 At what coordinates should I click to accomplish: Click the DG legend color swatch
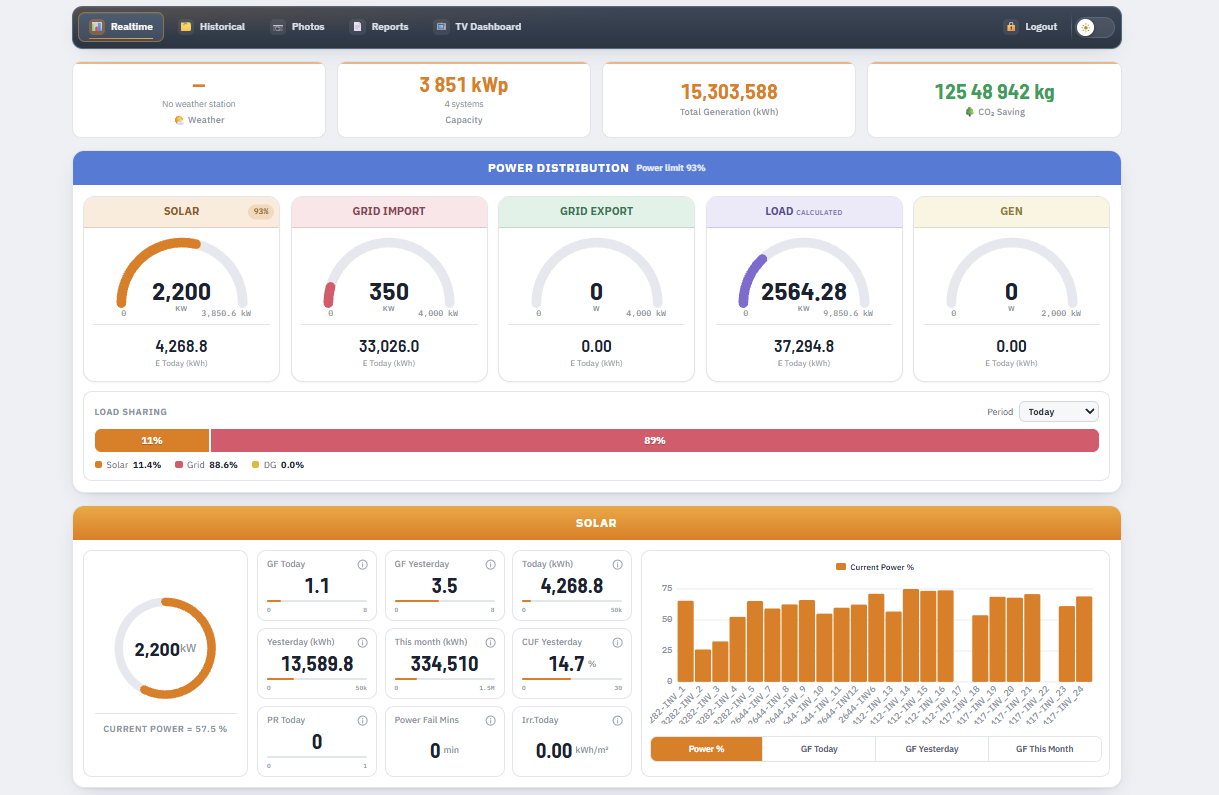255,465
